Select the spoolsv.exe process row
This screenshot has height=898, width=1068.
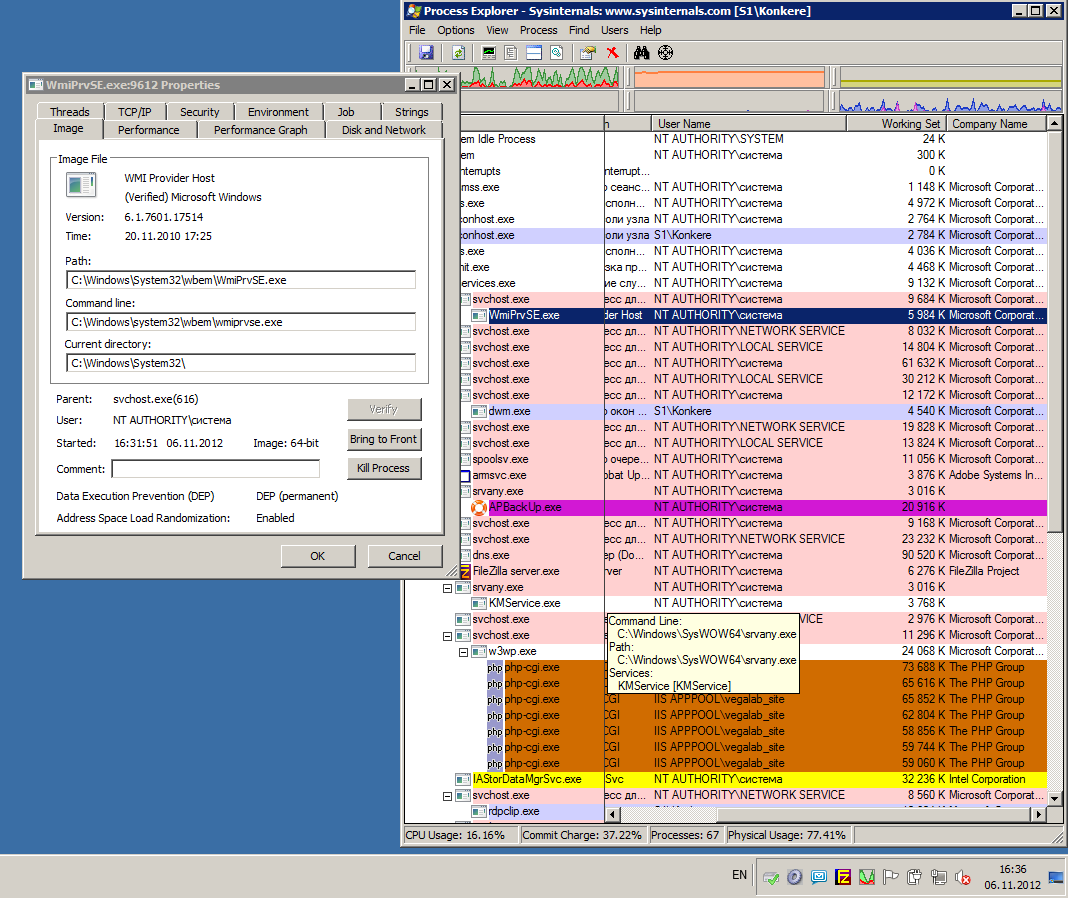point(755,459)
